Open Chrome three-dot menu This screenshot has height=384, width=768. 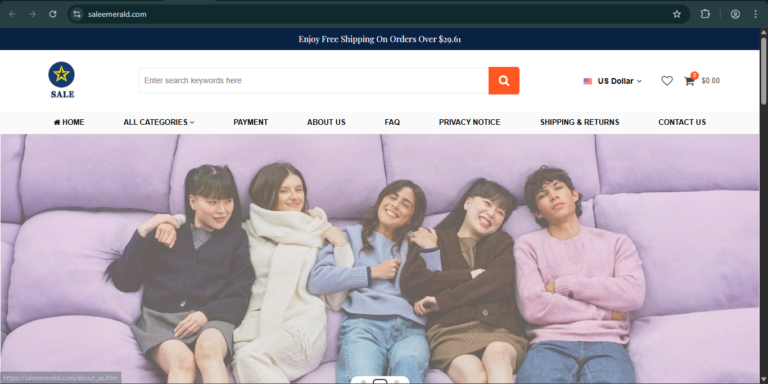point(755,14)
